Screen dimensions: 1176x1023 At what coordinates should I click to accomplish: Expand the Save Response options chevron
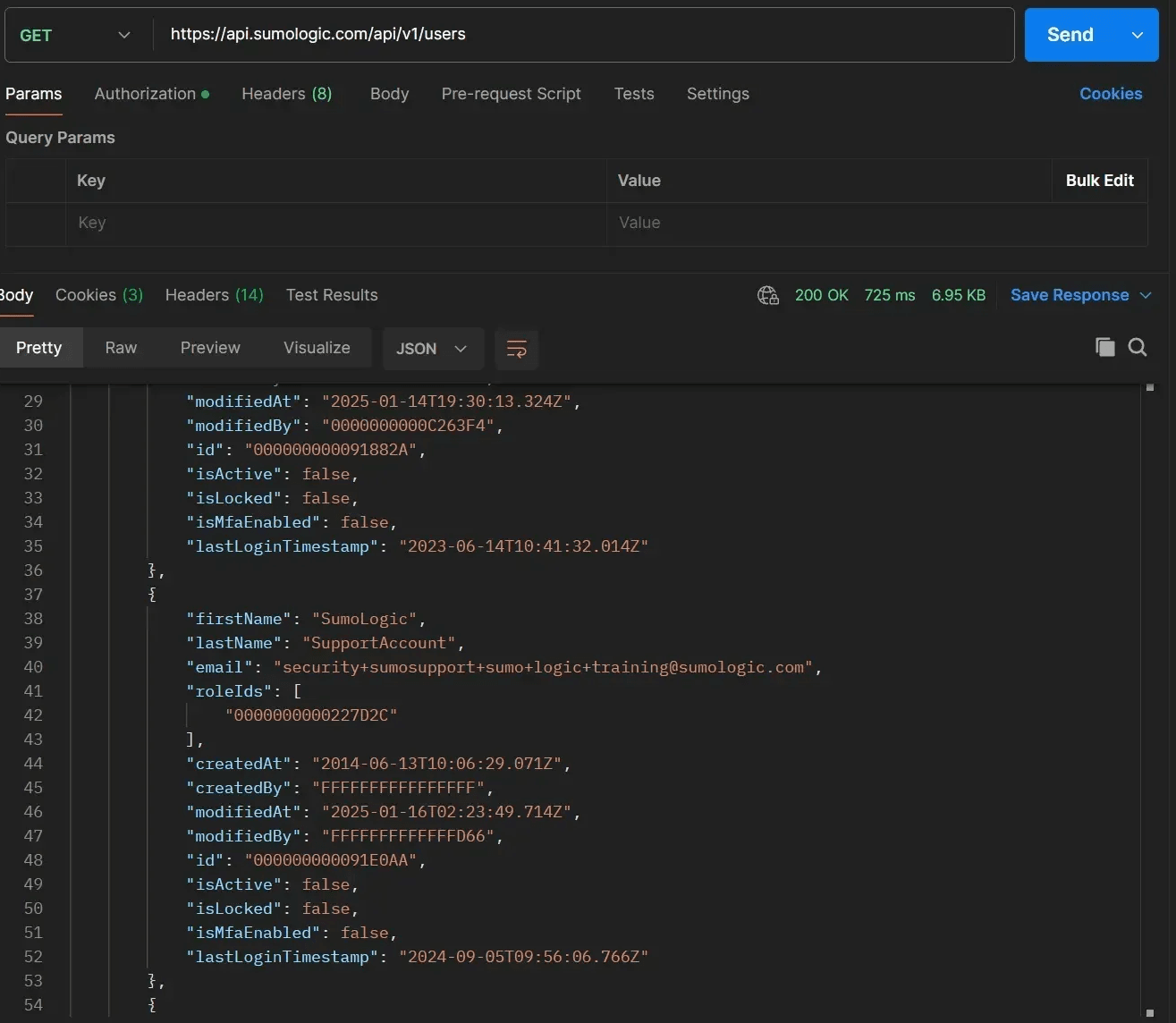[1146, 294]
